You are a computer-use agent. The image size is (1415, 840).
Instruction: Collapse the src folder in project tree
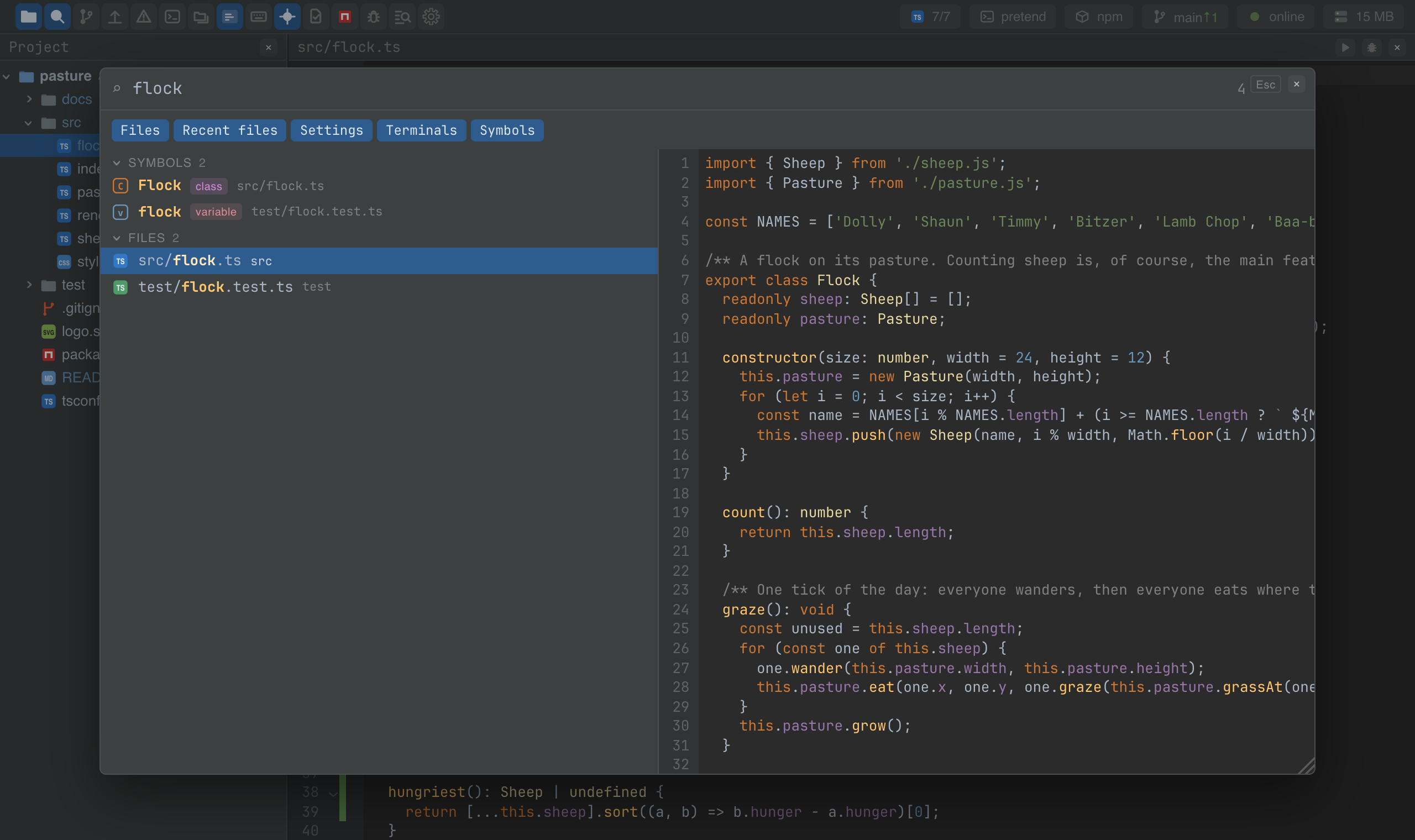(x=28, y=123)
